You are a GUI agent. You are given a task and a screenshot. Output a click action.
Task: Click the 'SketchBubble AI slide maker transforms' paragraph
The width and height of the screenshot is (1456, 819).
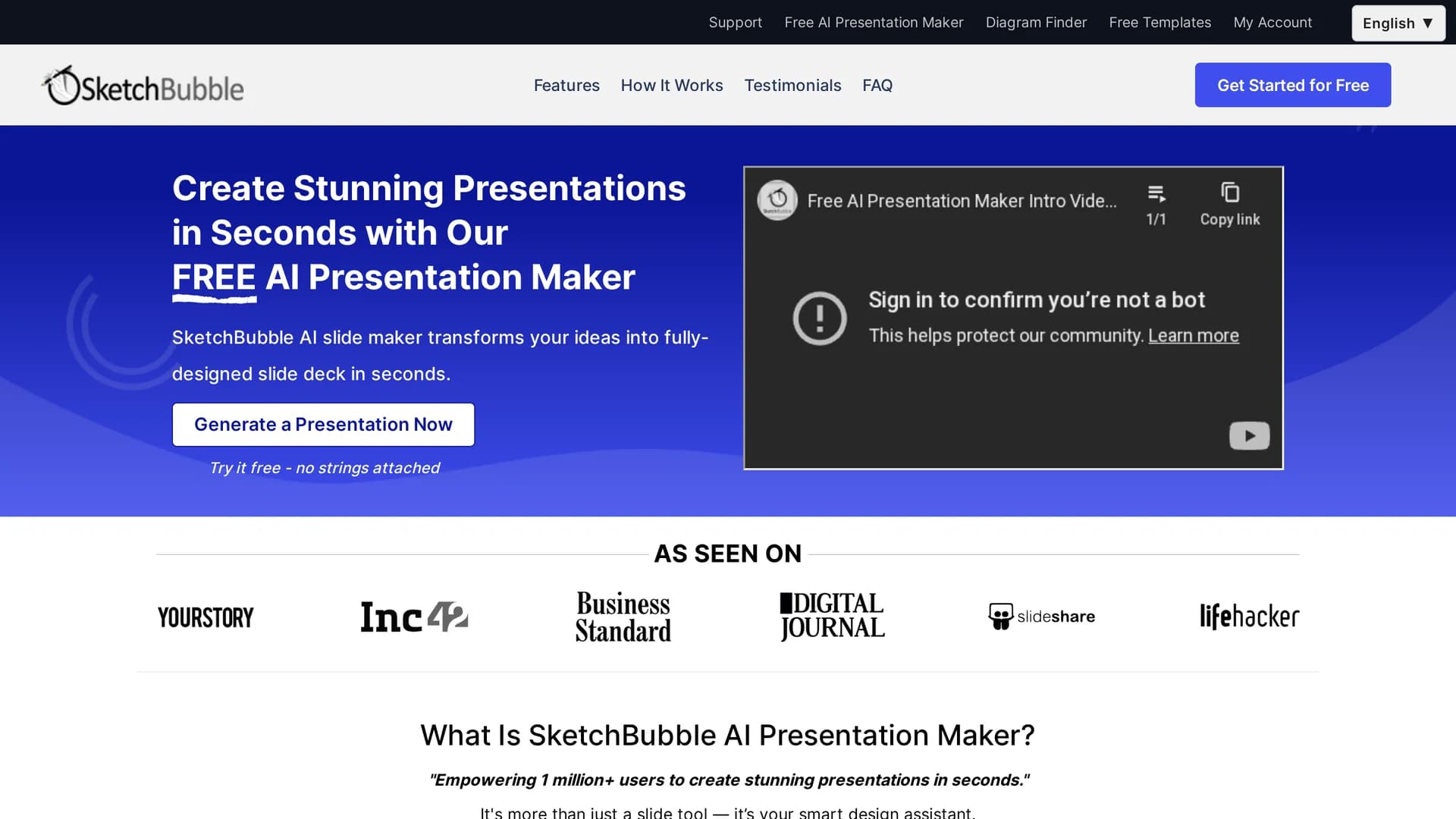[440, 356]
